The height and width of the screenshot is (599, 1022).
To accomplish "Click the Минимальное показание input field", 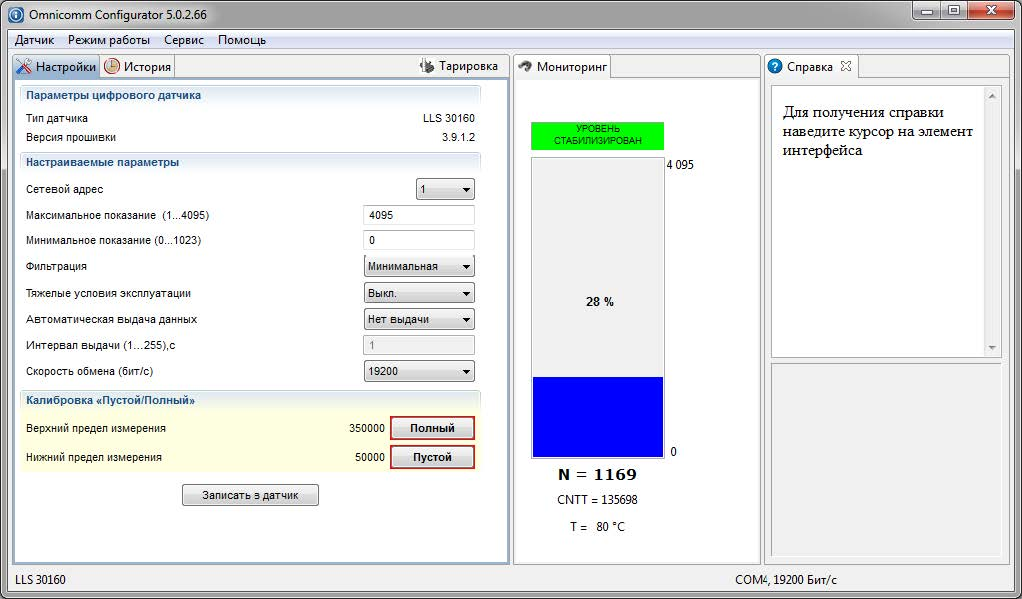I will pyautogui.click(x=418, y=240).
